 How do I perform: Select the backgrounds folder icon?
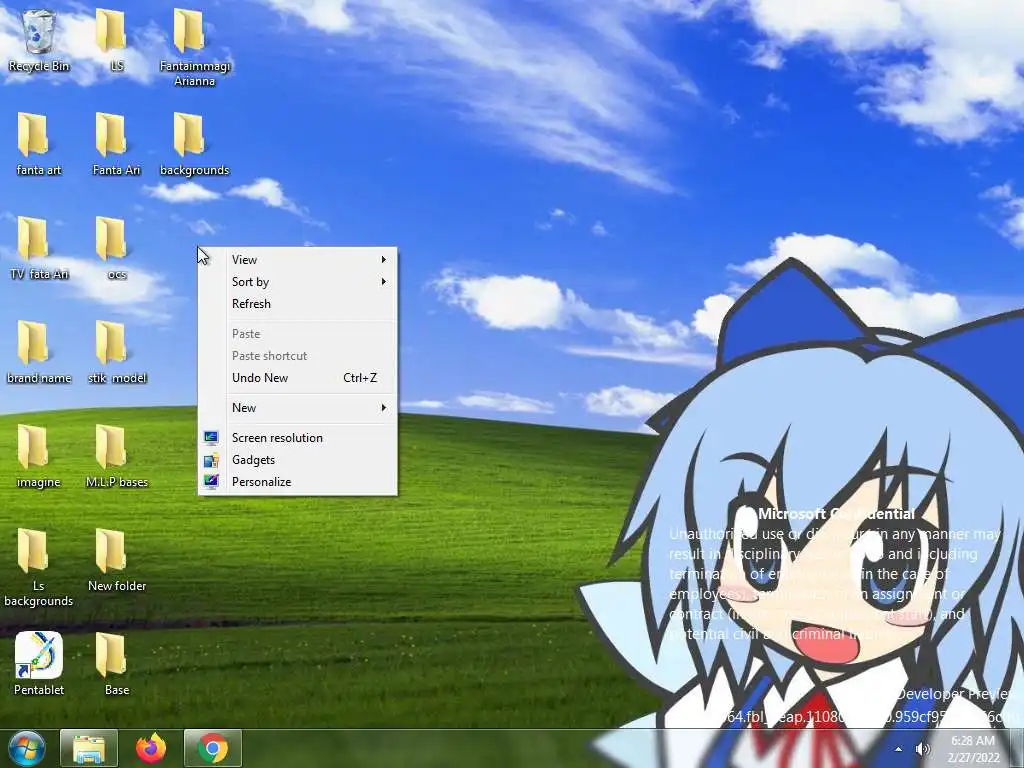(x=195, y=144)
